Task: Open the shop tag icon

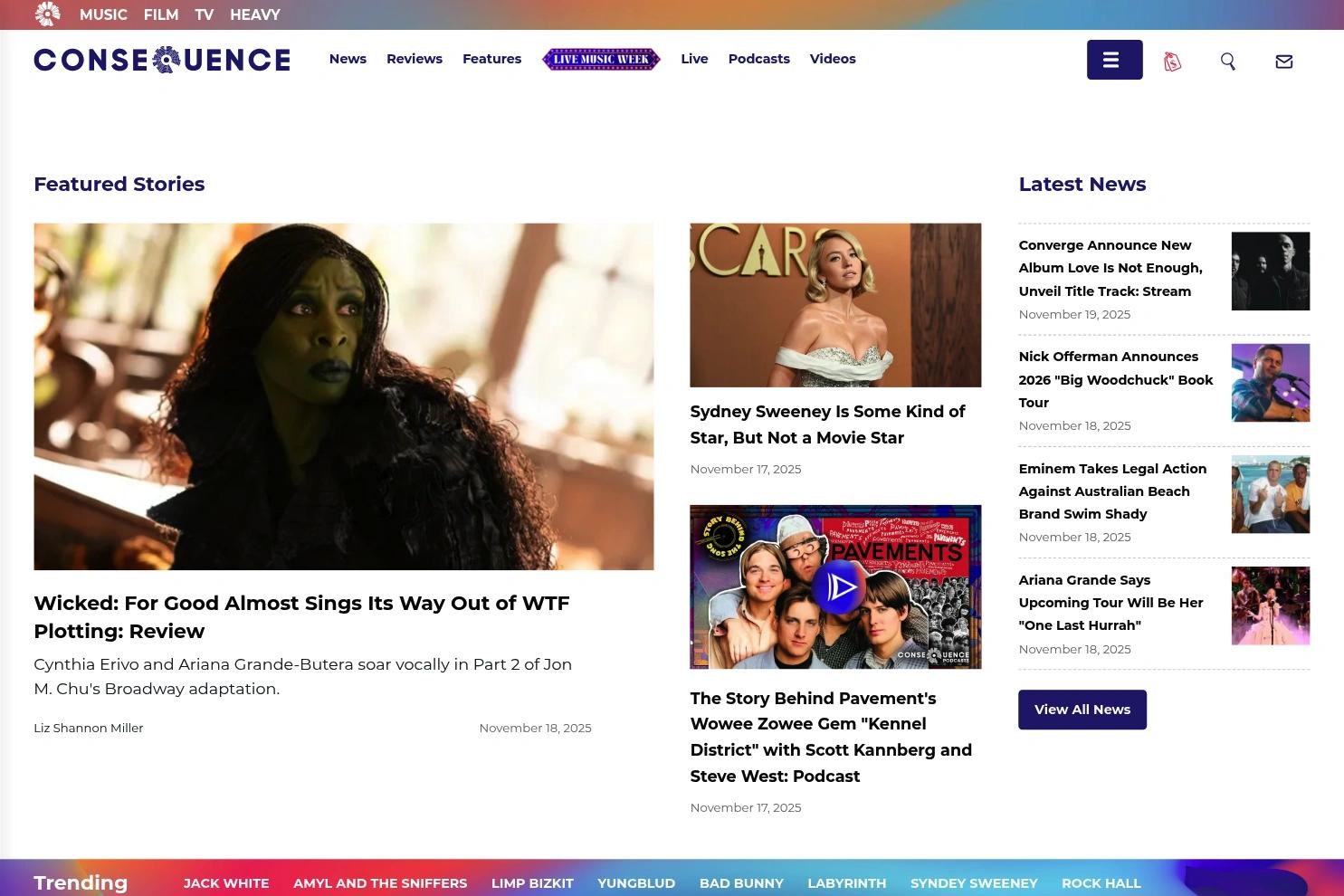Action: pos(1172,61)
